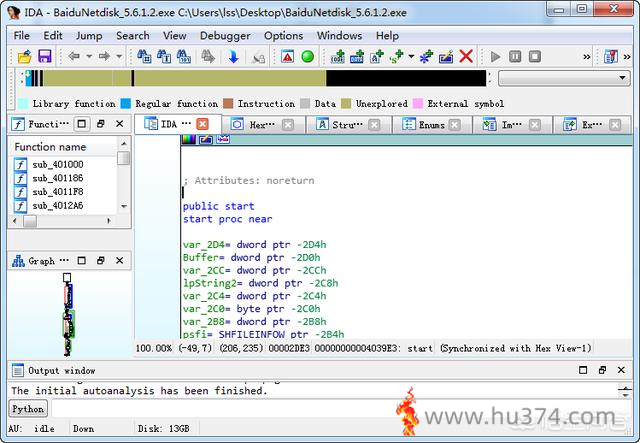This screenshot has height=443, width=640.
Task: Float the Functions window panel
Action: click(x=100, y=124)
